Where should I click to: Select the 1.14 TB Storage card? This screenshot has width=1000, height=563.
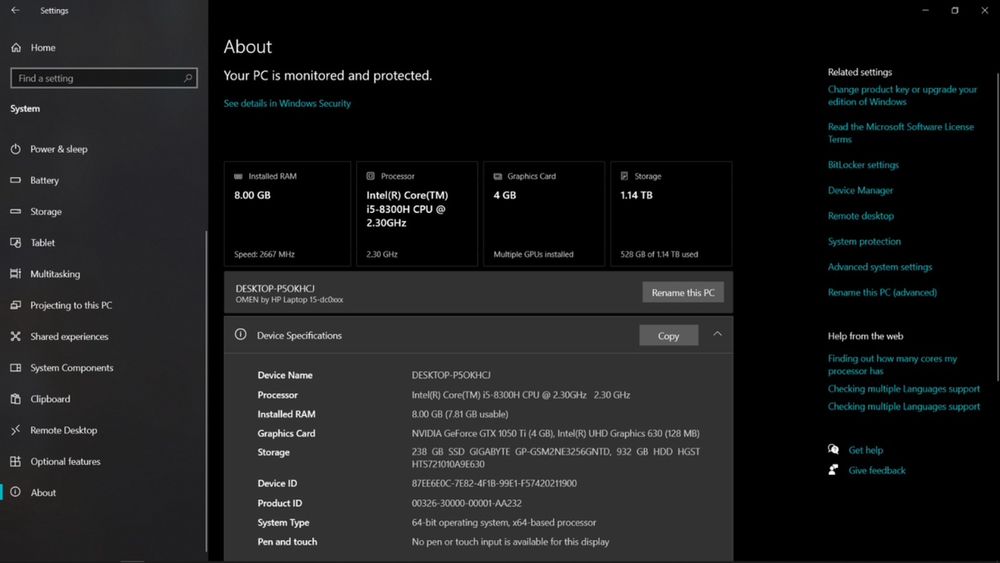671,214
